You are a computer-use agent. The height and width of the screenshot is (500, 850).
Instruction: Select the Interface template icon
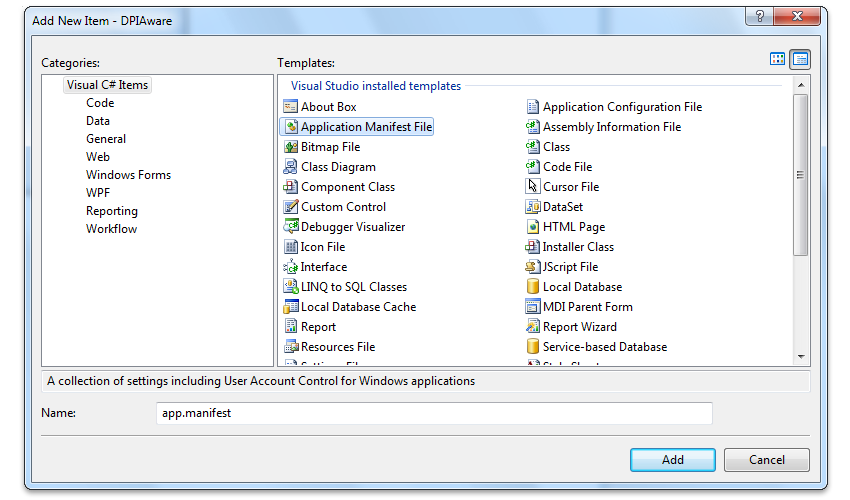[x=291, y=267]
